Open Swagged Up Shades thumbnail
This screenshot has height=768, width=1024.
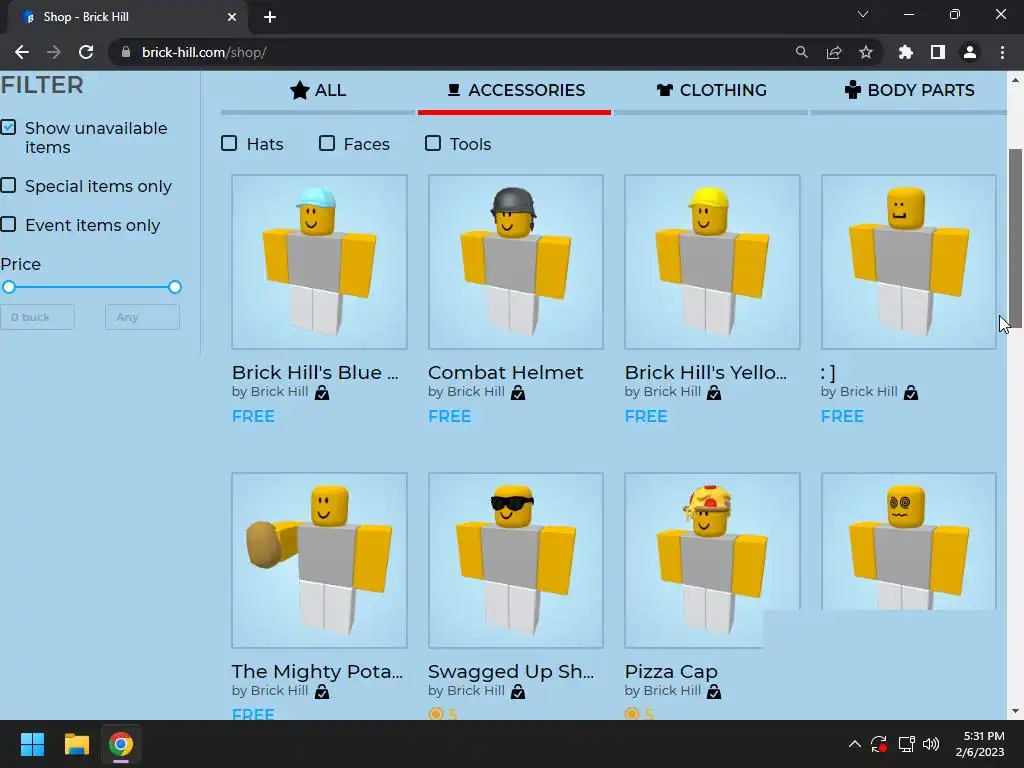516,560
